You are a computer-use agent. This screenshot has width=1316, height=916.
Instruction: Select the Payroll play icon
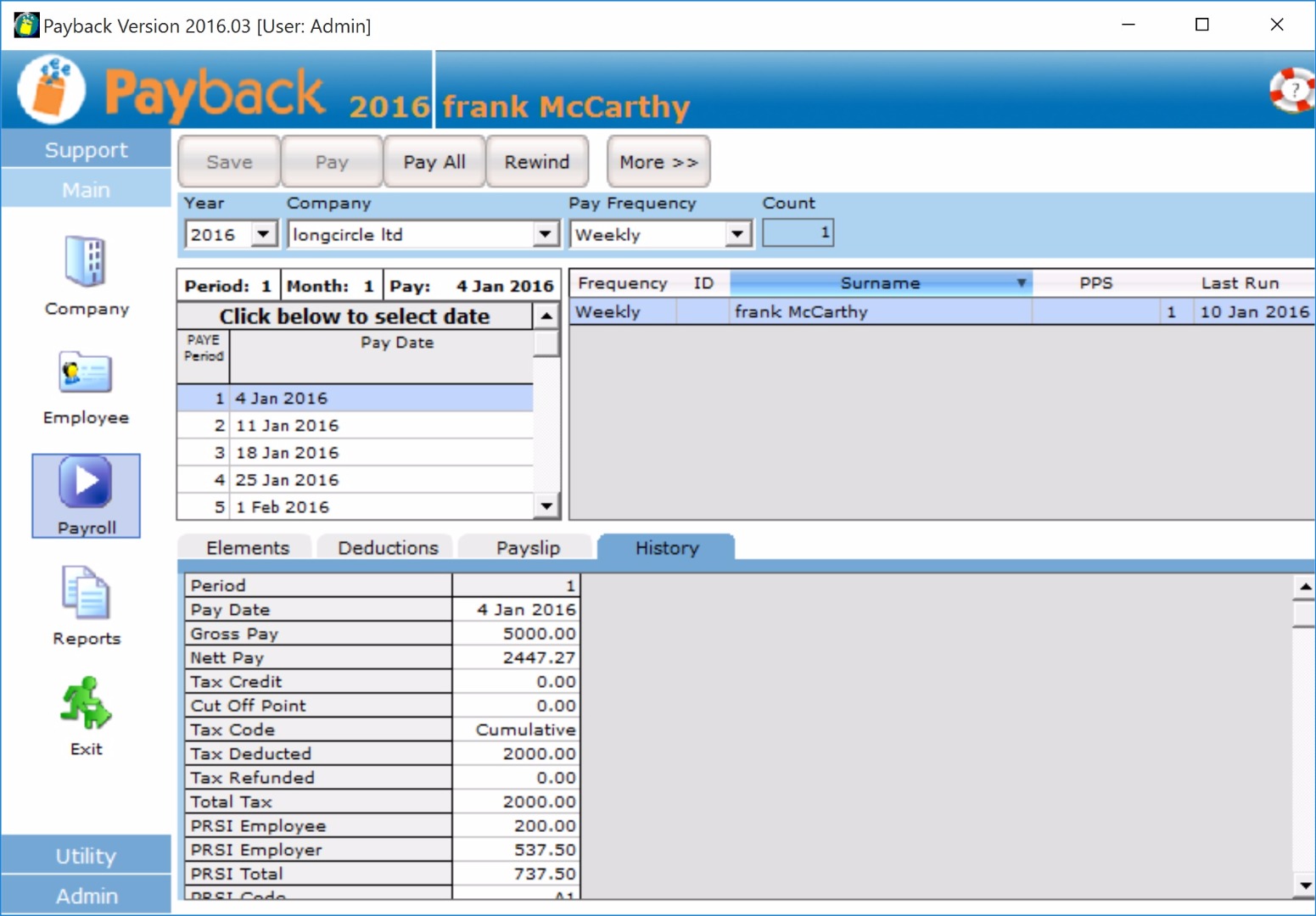86,482
